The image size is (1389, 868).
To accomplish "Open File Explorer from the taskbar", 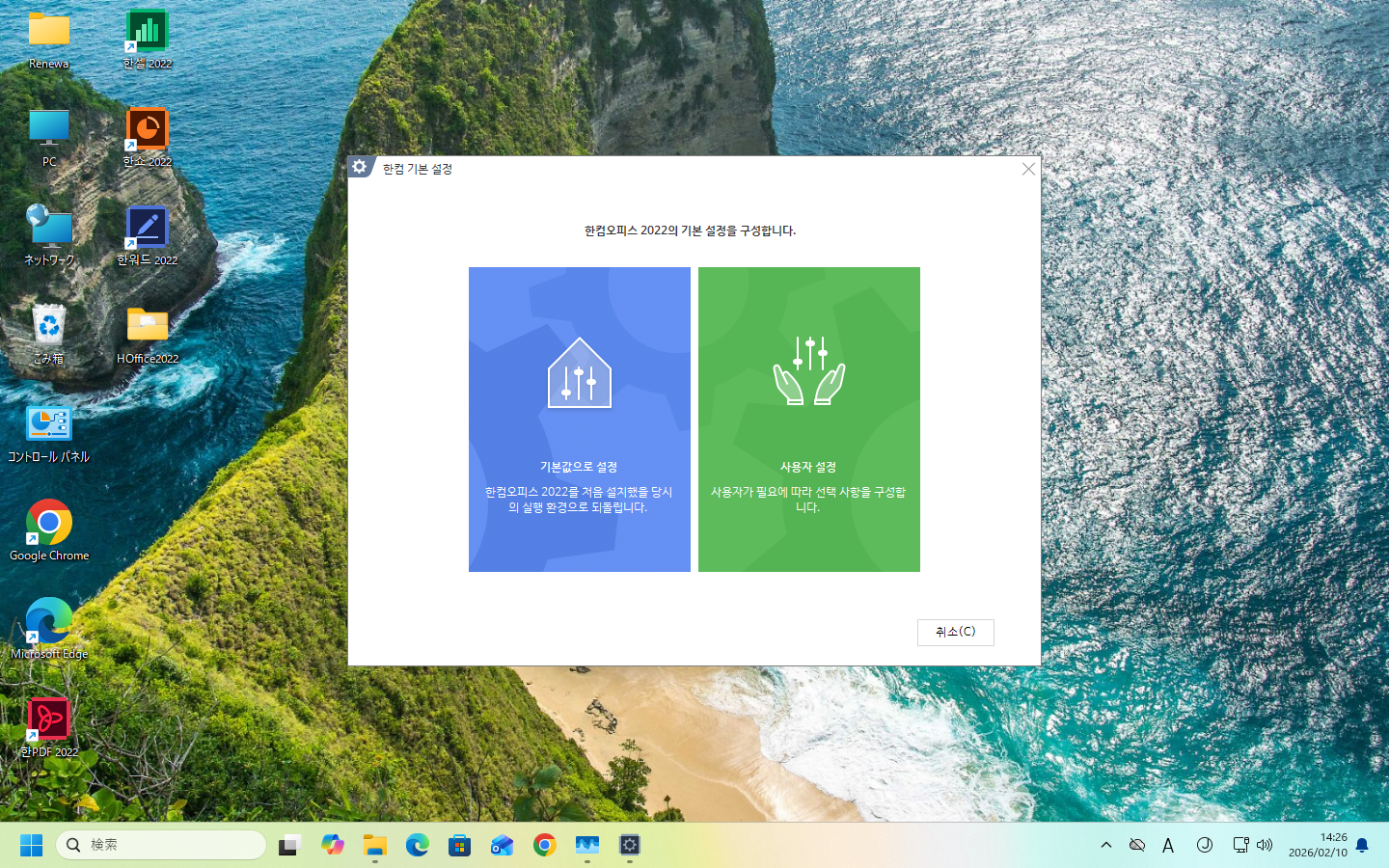I will click(x=375, y=845).
